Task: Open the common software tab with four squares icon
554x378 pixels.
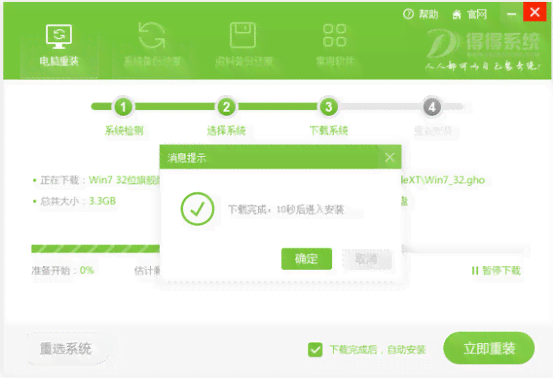Action: click(335, 45)
